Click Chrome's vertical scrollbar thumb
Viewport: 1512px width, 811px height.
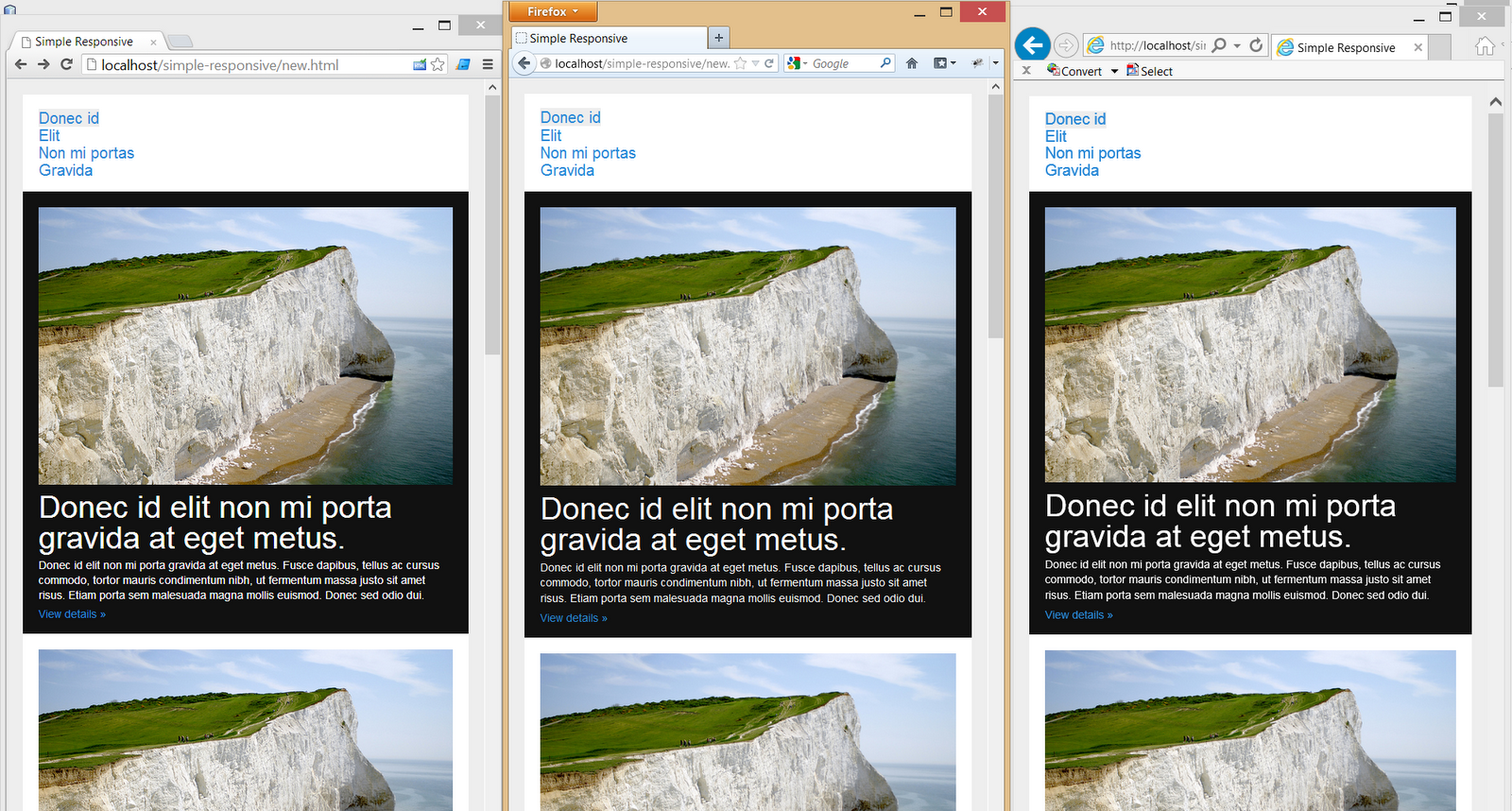[x=492, y=225]
